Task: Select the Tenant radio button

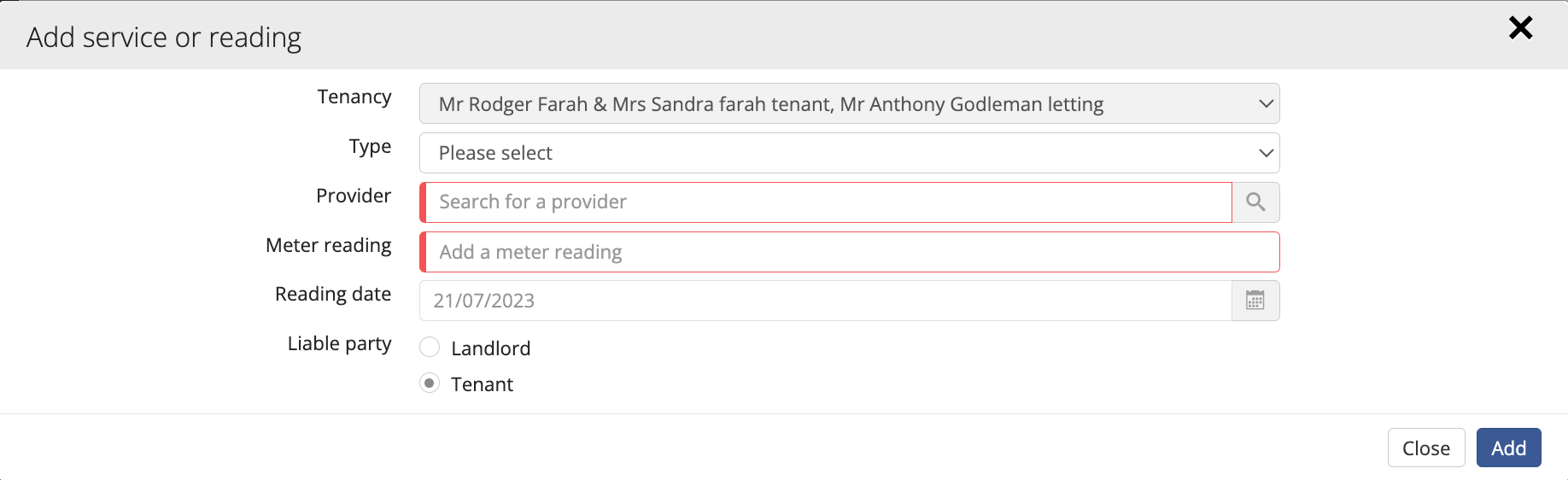Action: point(430,383)
